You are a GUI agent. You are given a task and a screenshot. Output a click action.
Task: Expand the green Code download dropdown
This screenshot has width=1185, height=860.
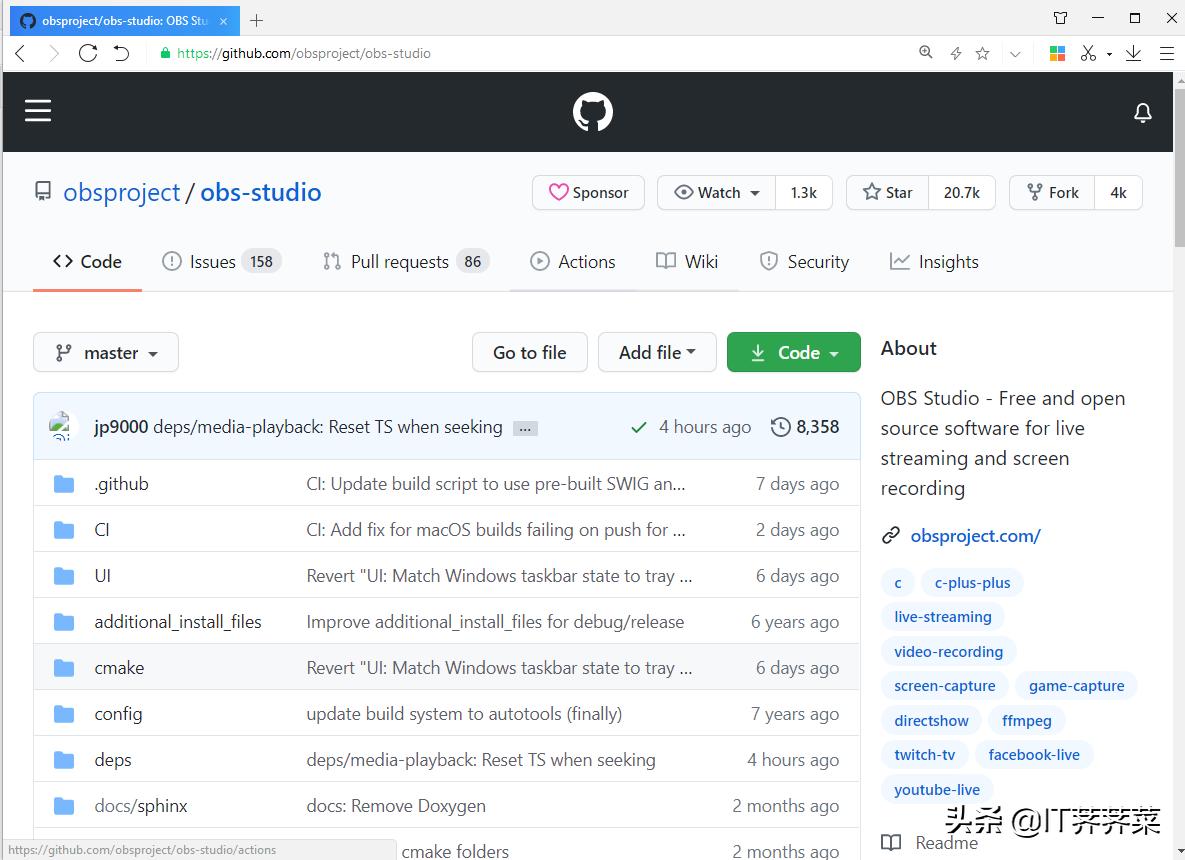click(x=793, y=352)
